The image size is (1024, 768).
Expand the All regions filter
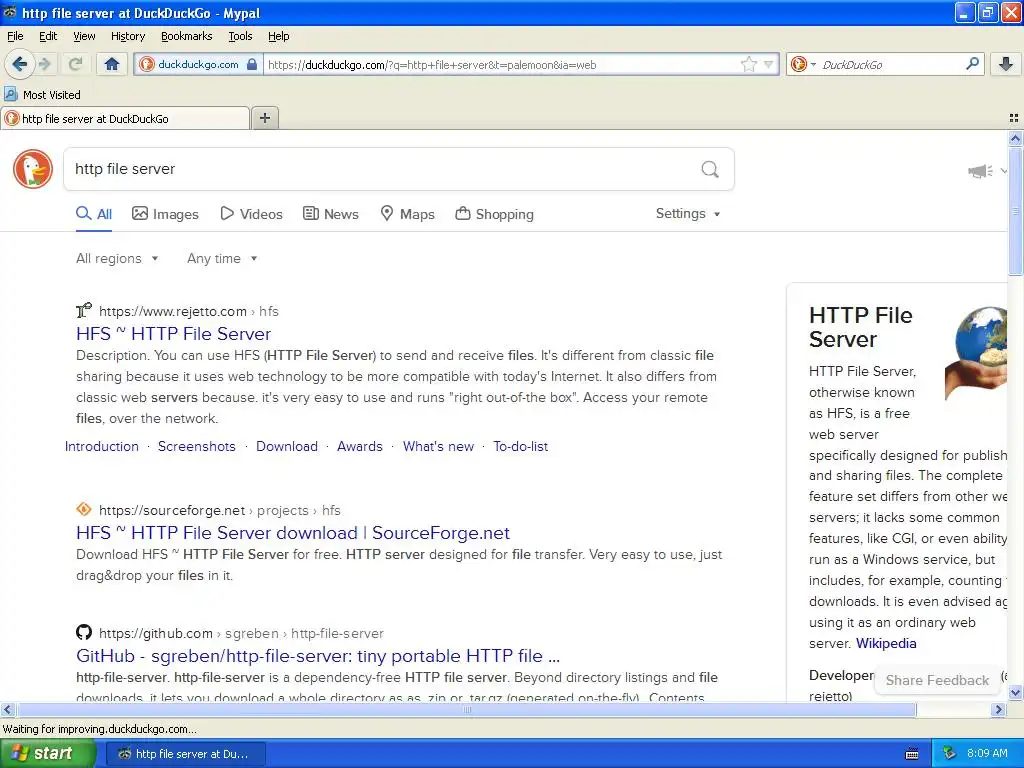pos(118,259)
